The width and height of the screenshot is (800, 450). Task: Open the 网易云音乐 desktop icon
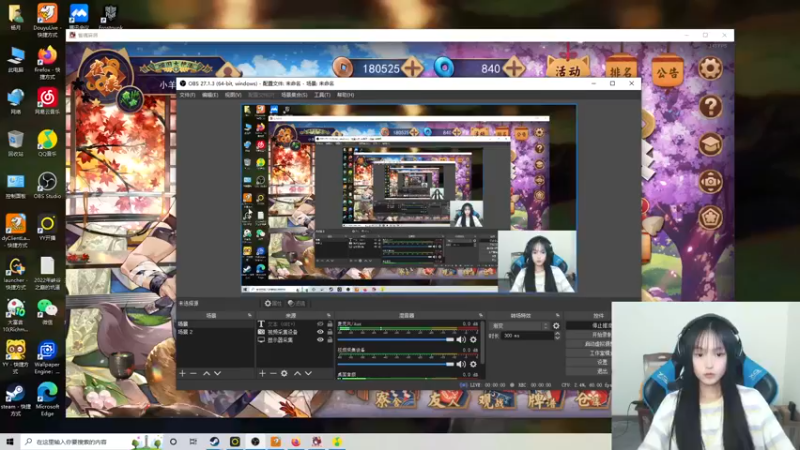tap(47, 101)
